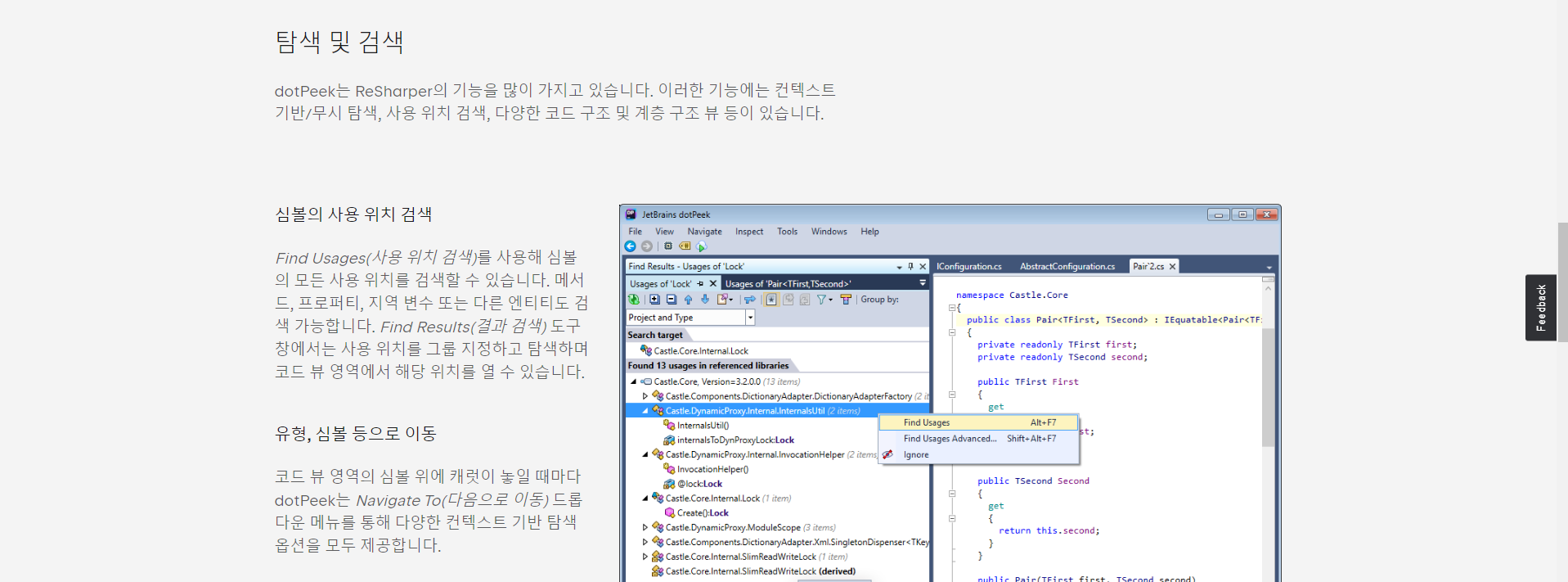
Task: Pin the Usages of 'Lock' tab
Action: (x=700, y=284)
